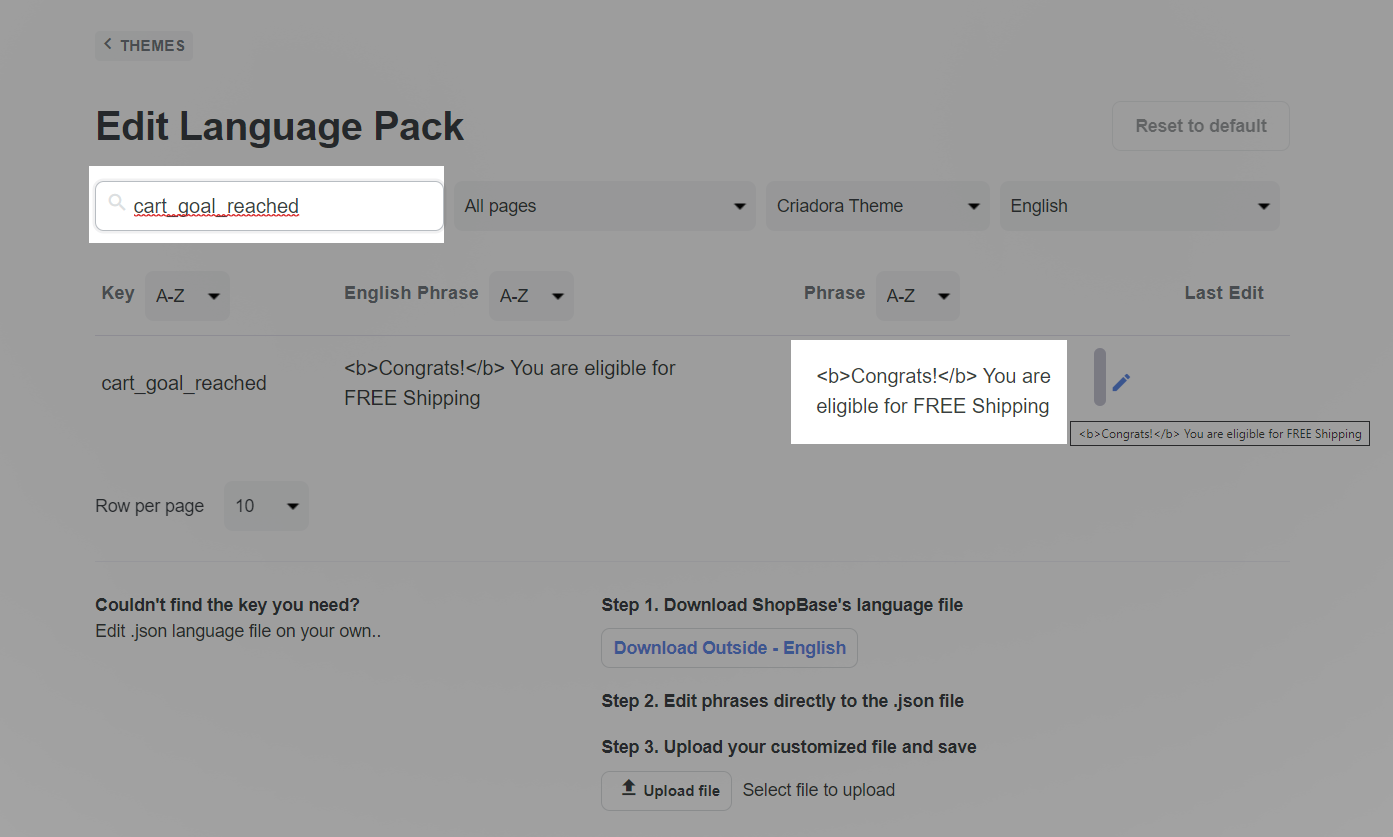
Task: Click the gray vertical bar beside pencil
Action: (x=1099, y=377)
